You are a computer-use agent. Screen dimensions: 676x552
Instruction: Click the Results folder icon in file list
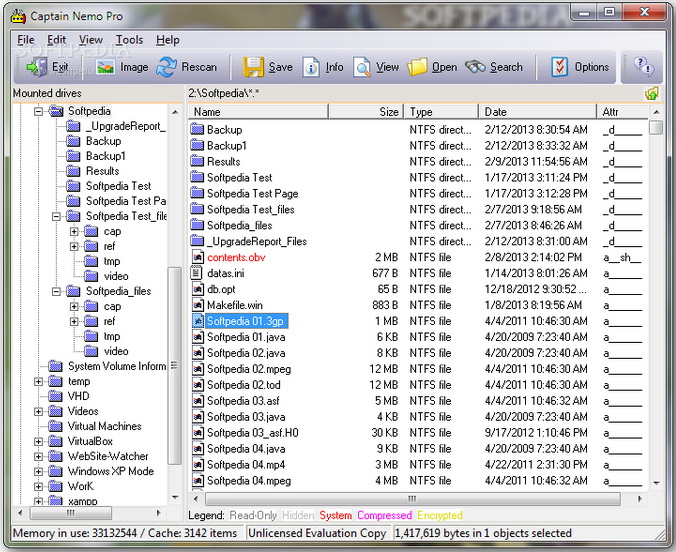197,161
